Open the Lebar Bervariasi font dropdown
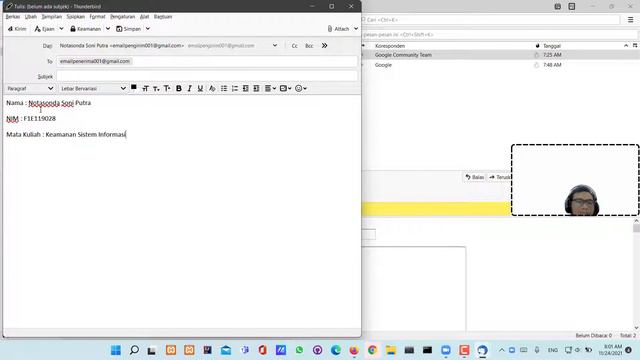This screenshot has width=640, height=360. 93,88
